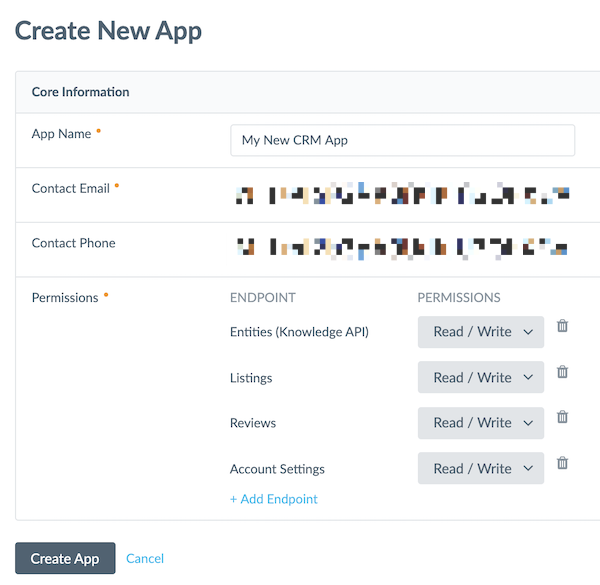The height and width of the screenshot is (585, 600).
Task: Focus the App Name text field
Action: pos(402,140)
